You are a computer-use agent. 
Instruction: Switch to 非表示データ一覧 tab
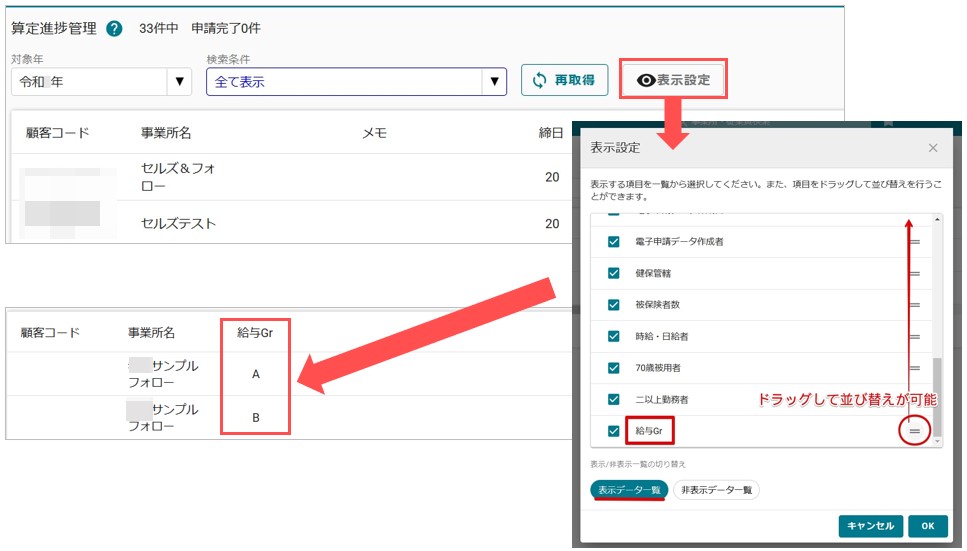pos(716,490)
